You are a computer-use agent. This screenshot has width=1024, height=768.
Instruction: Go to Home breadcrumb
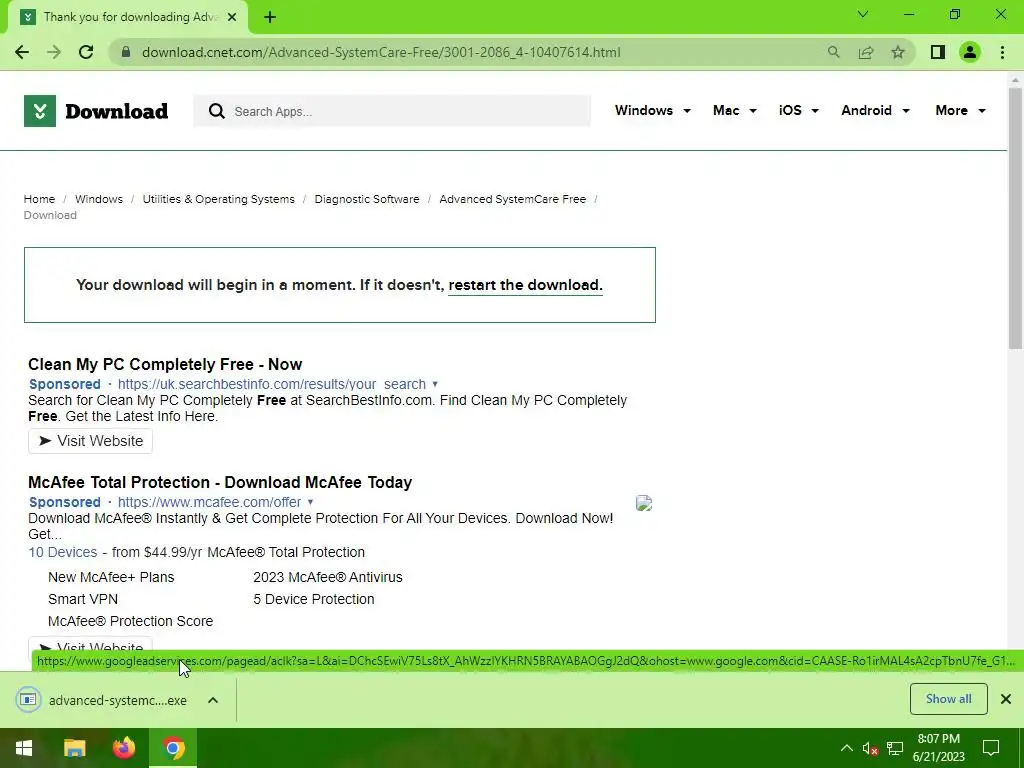(39, 199)
